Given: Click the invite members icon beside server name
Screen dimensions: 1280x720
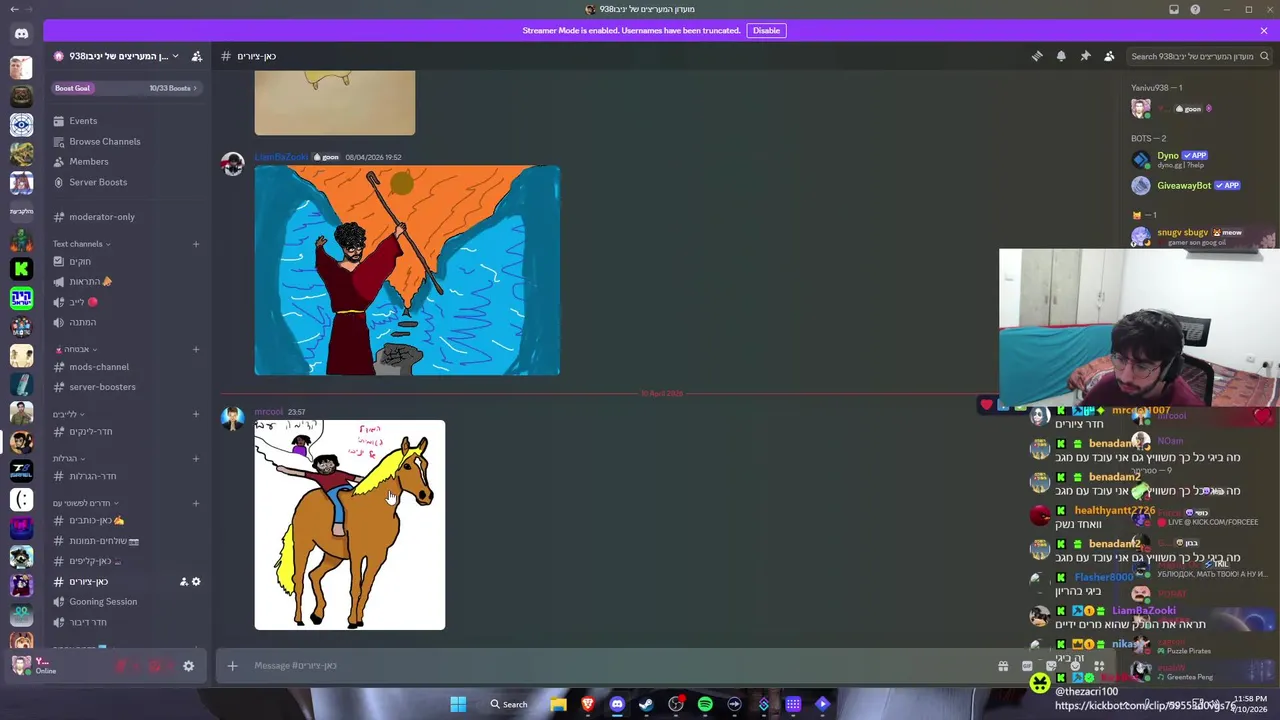Looking at the screenshot, I should (x=197, y=56).
